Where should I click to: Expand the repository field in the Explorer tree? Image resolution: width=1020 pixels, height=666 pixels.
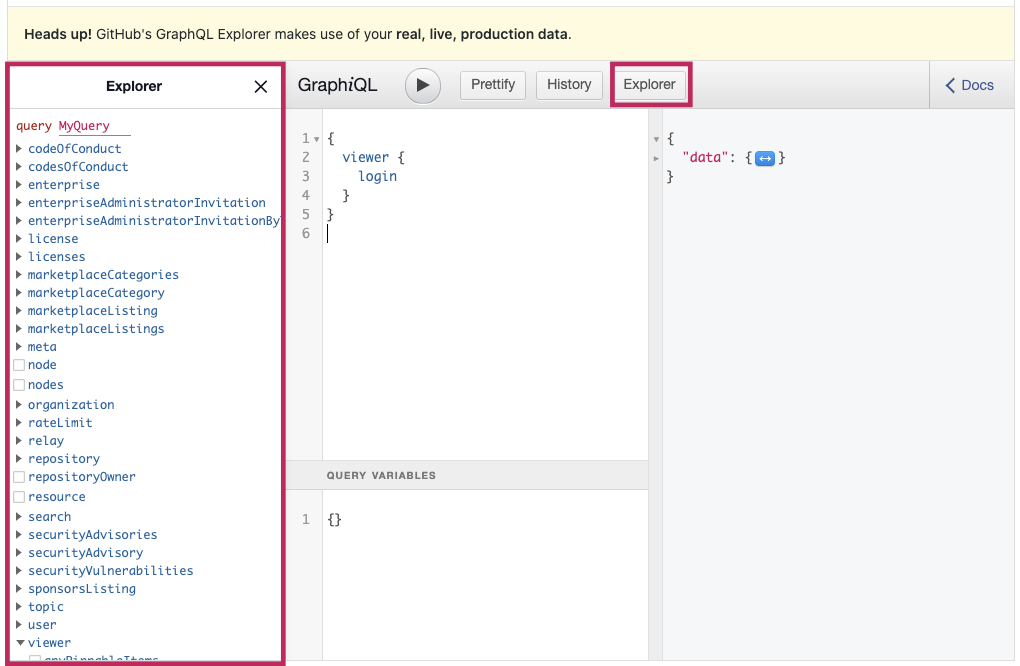coord(18,458)
